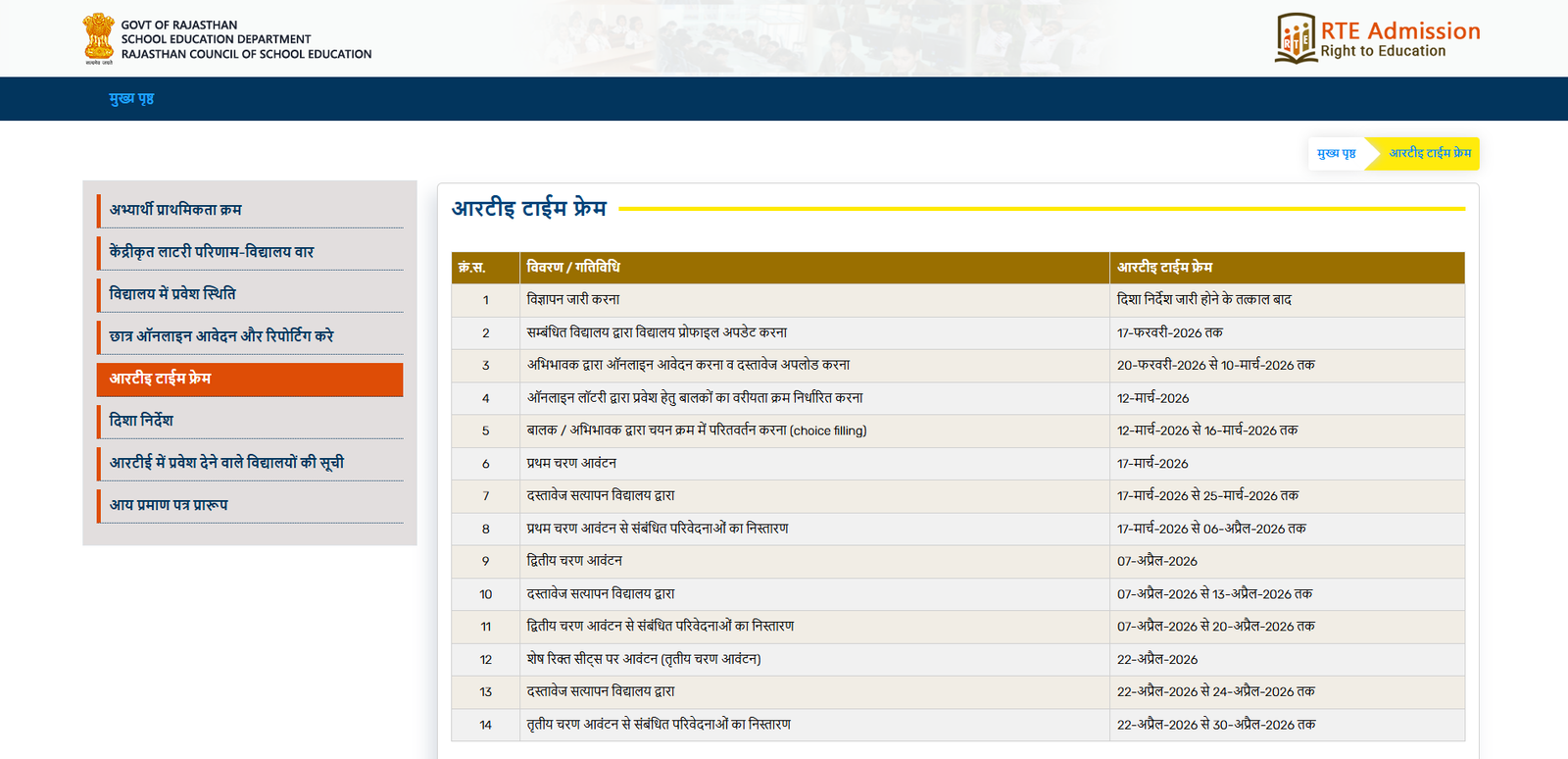Click दस्तावेज सत्यापन विद्यालय द्वारा in row 10
Image resolution: width=1568 pixels, height=759 pixels.
pos(601,594)
